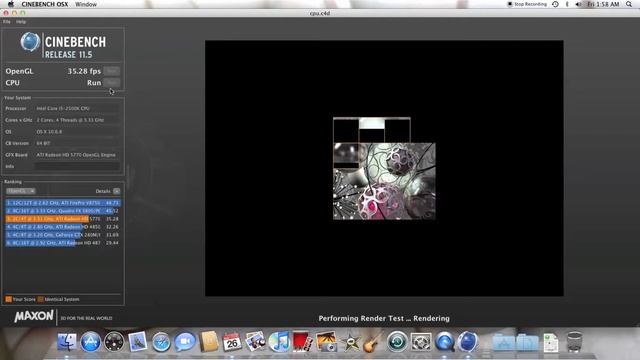Click the Bluetooth menu bar icon

point(567,4)
